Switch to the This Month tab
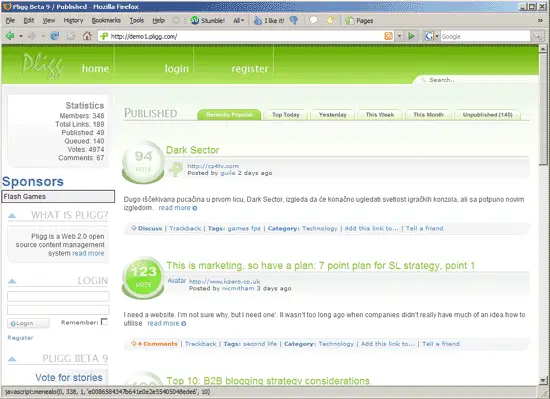 pos(428,115)
